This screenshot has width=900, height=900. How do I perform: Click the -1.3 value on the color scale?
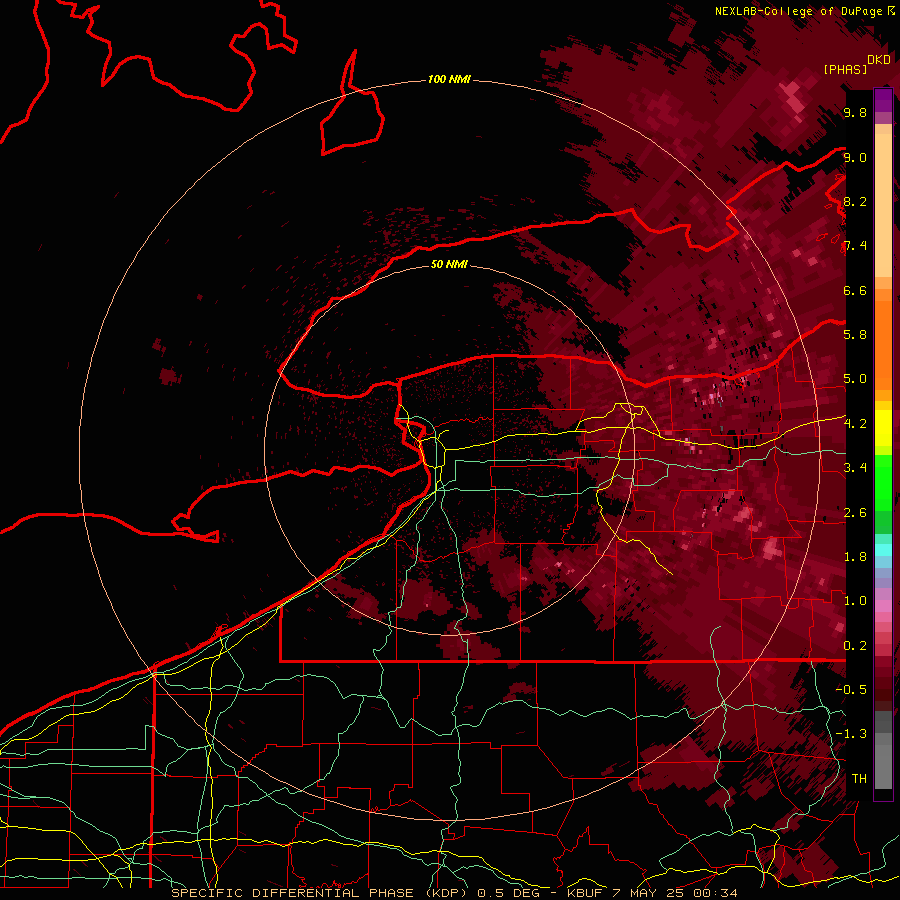tap(851, 734)
